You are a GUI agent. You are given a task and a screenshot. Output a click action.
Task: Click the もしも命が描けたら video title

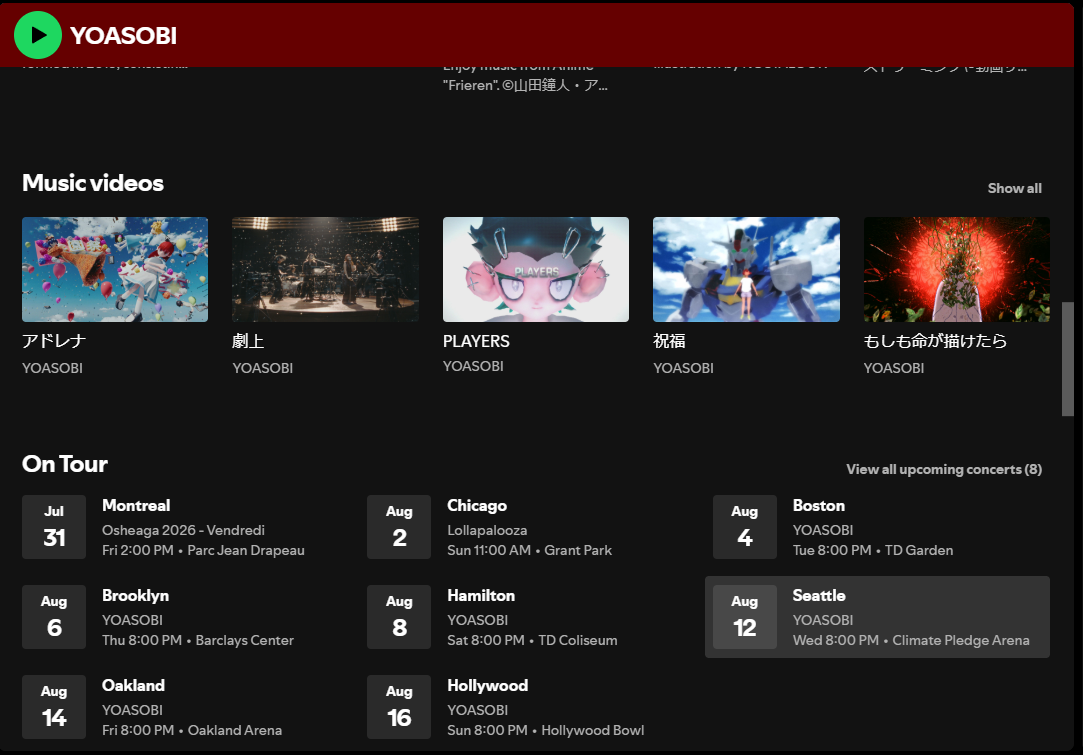[x=935, y=341]
